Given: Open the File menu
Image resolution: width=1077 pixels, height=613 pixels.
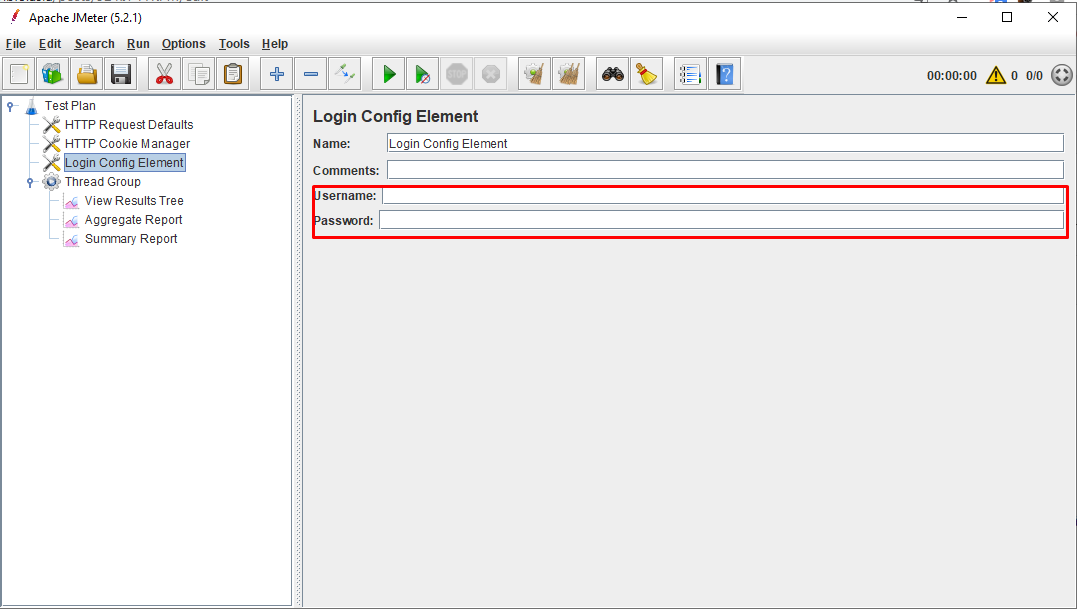Looking at the screenshot, I should click(x=16, y=44).
